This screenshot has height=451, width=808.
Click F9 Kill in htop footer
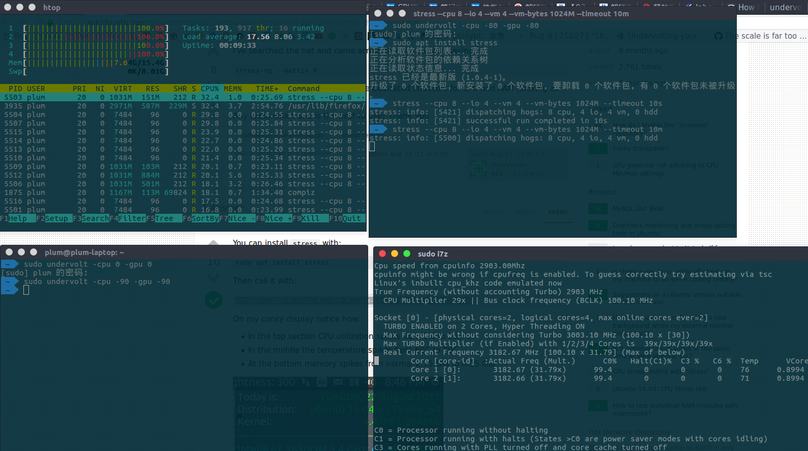pyautogui.click(x=308, y=217)
